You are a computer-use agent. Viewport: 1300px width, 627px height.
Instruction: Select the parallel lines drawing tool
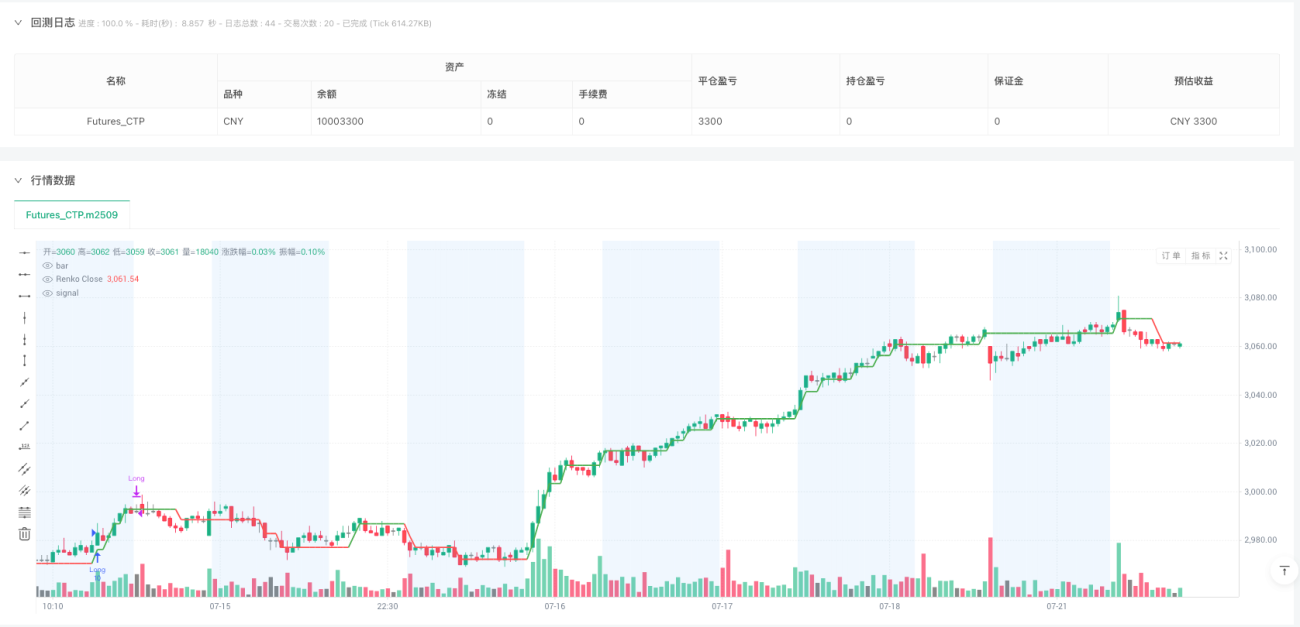pos(24,468)
